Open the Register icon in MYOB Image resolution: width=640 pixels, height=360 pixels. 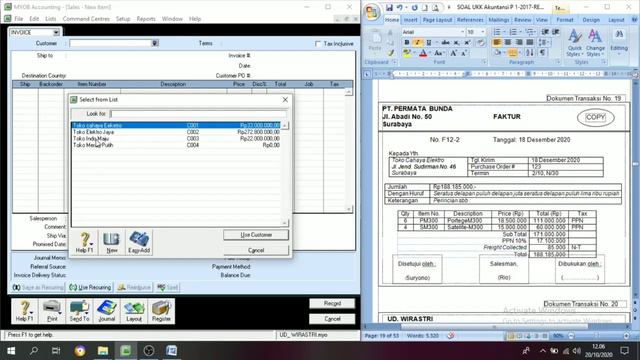tap(161, 311)
